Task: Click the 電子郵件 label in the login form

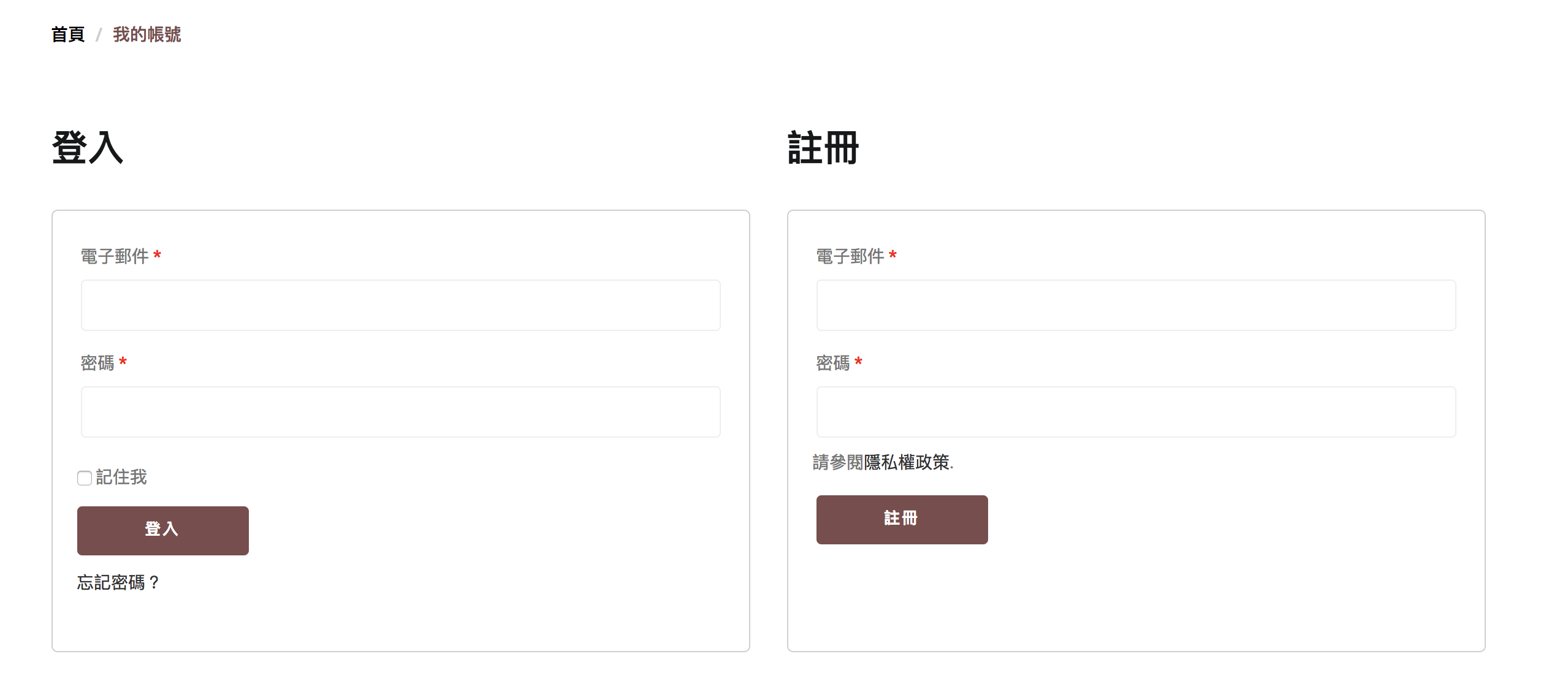Action: point(115,256)
